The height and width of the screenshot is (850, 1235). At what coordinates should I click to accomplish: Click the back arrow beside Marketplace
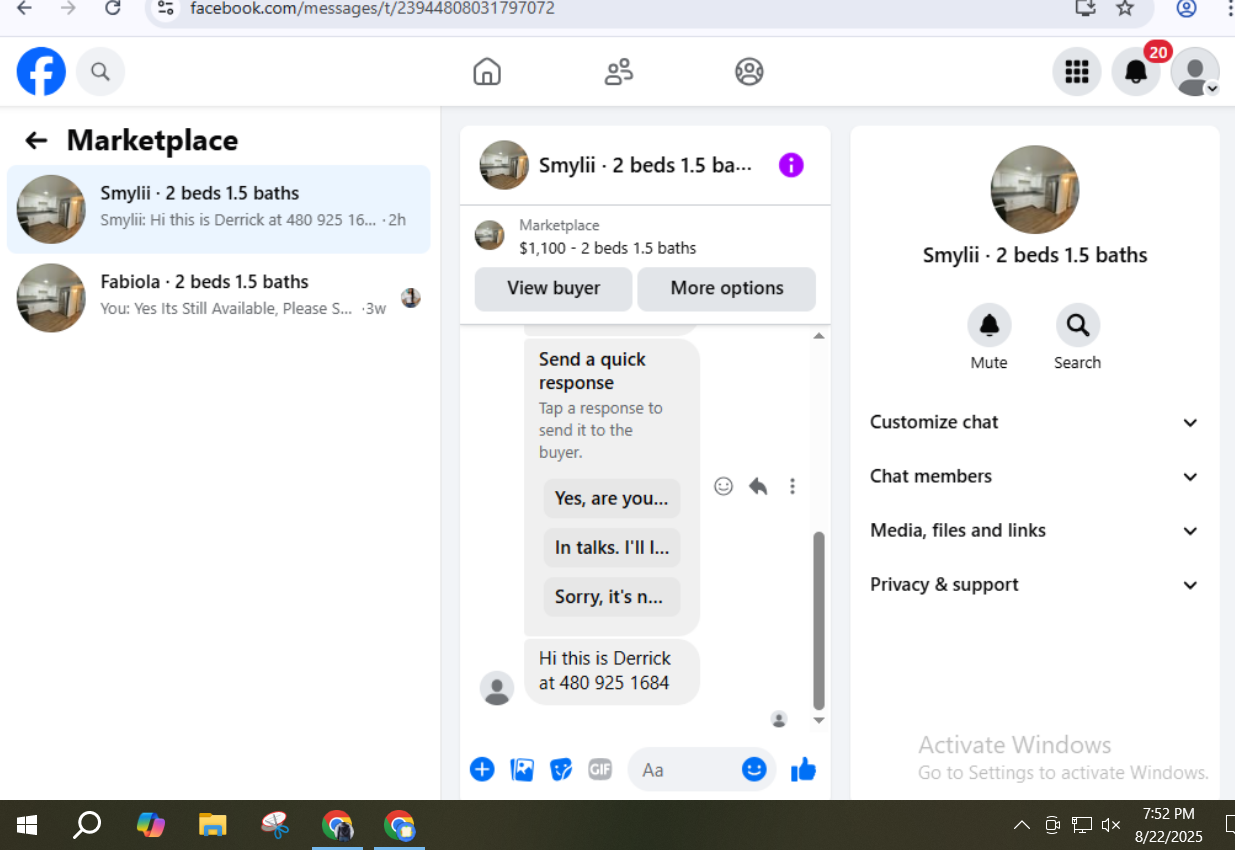coord(36,141)
